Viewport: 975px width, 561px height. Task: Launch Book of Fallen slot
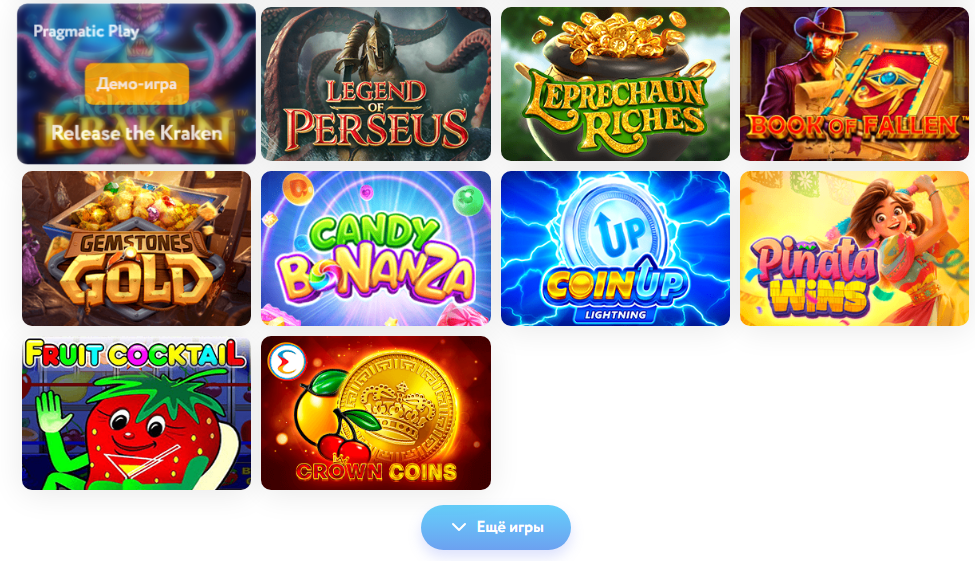point(854,84)
